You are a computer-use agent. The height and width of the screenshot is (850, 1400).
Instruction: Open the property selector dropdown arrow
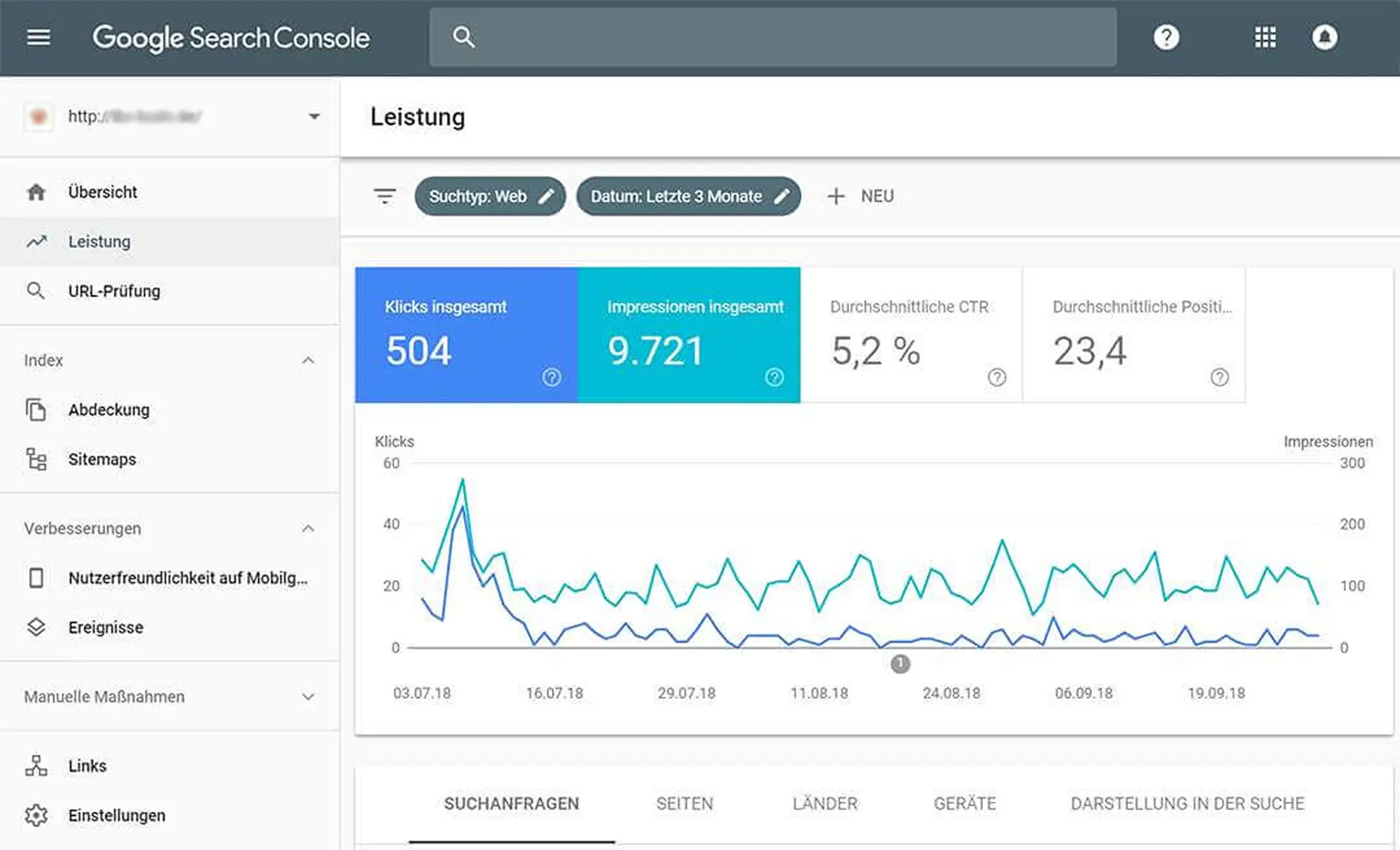coord(314,117)
